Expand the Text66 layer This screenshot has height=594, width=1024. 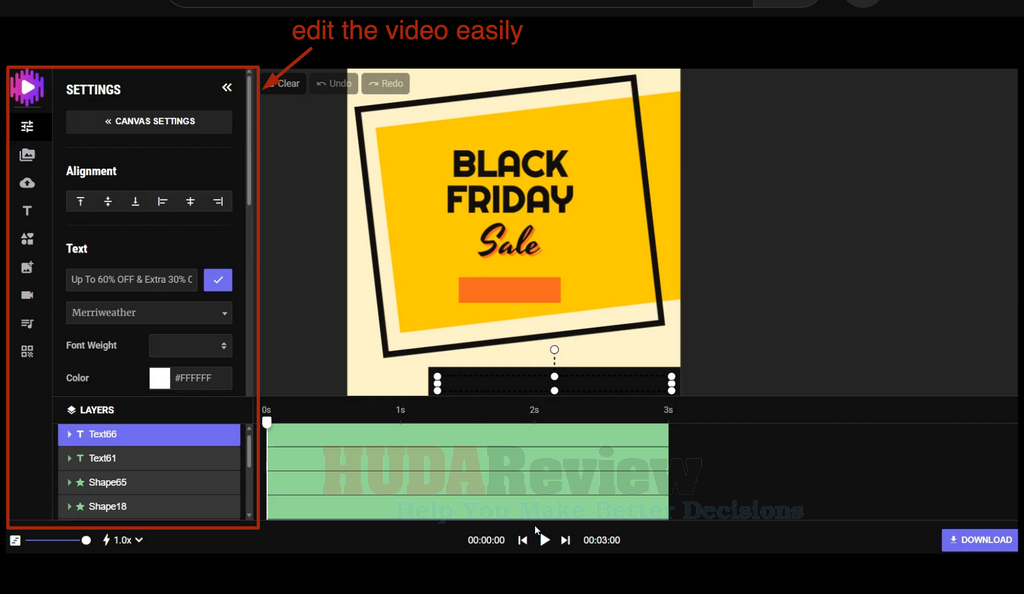[x=72, y=434]
